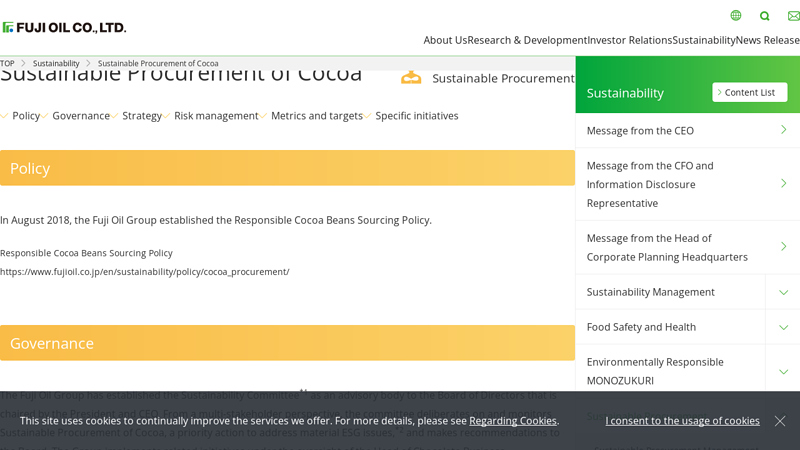Go to Fuji Oil Co., Ltd. logo home
The height and width of the screenshot is (450, 800).
64,28
